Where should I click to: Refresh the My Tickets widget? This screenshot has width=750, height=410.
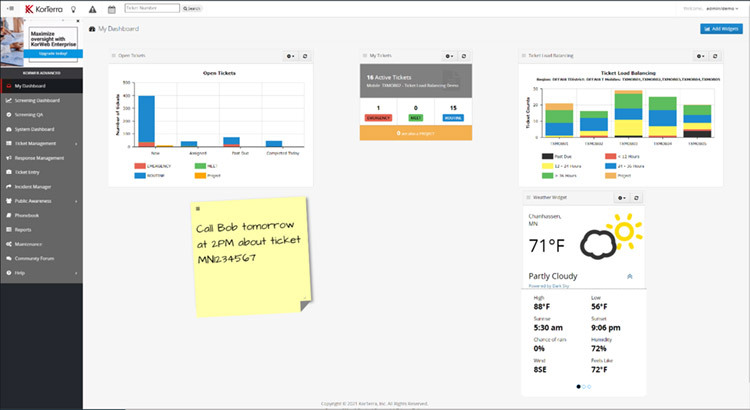[x=465, y=56]
